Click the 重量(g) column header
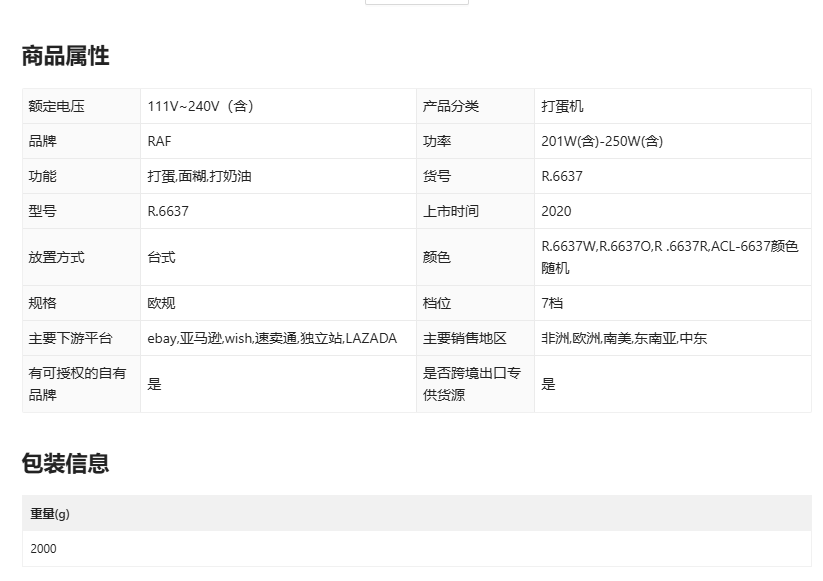The width and height of the screenshot is (823, 581). [50, 514]
